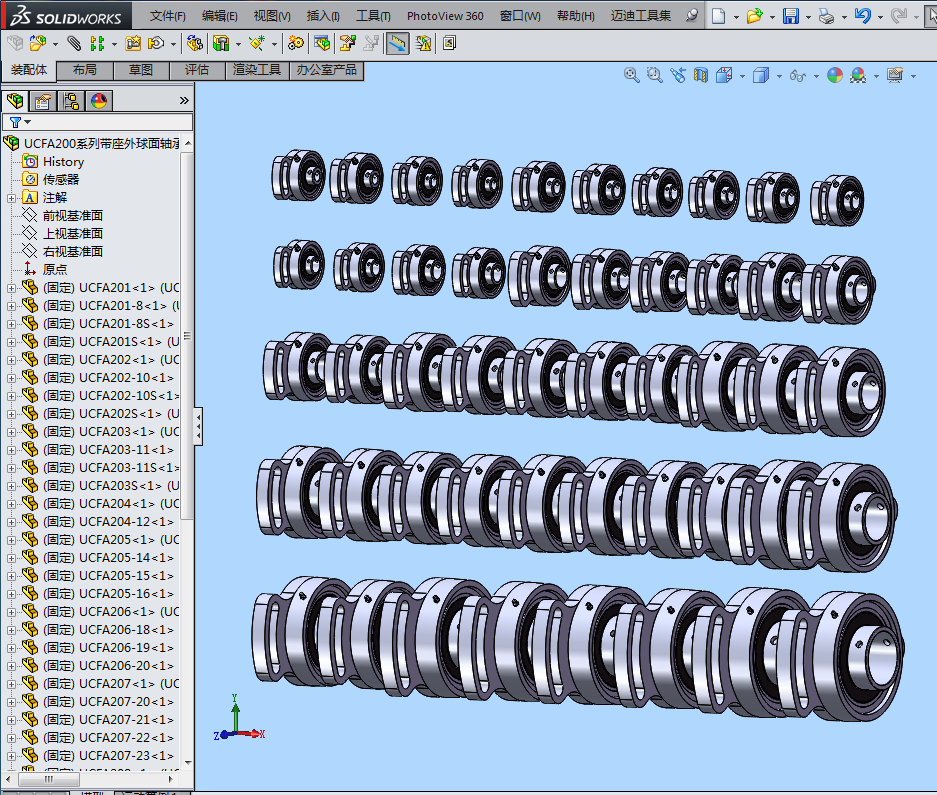Viewport: 937px width, 795px height.
Task: Open the 视图(V) menu
Action: pos(272,16)
